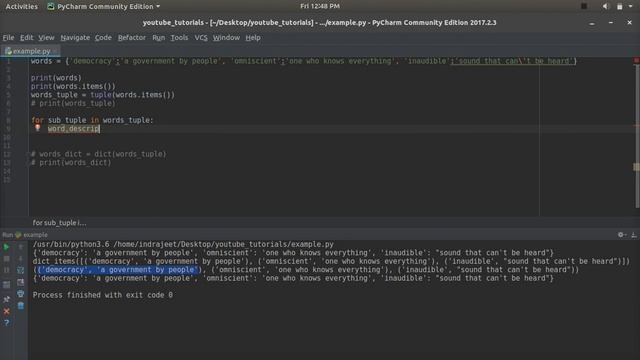Open the Tools menu

[179, 38]
